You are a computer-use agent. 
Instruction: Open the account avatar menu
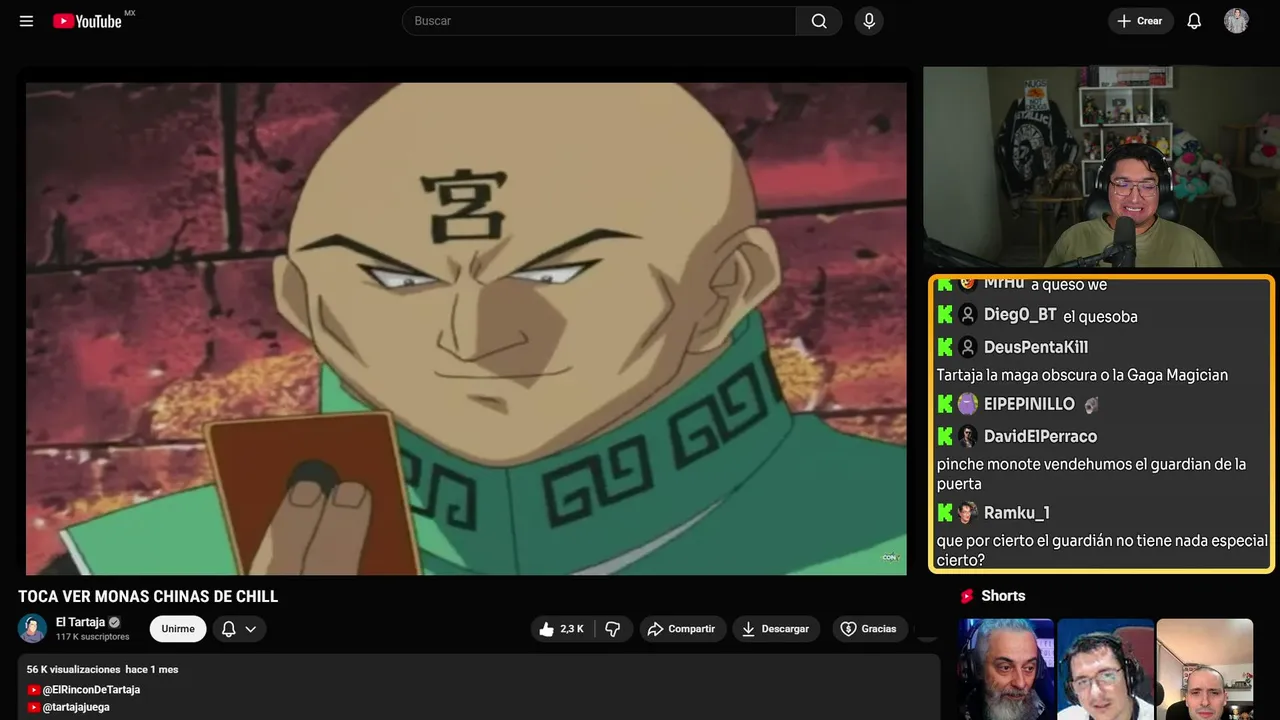pos(1236,21)
